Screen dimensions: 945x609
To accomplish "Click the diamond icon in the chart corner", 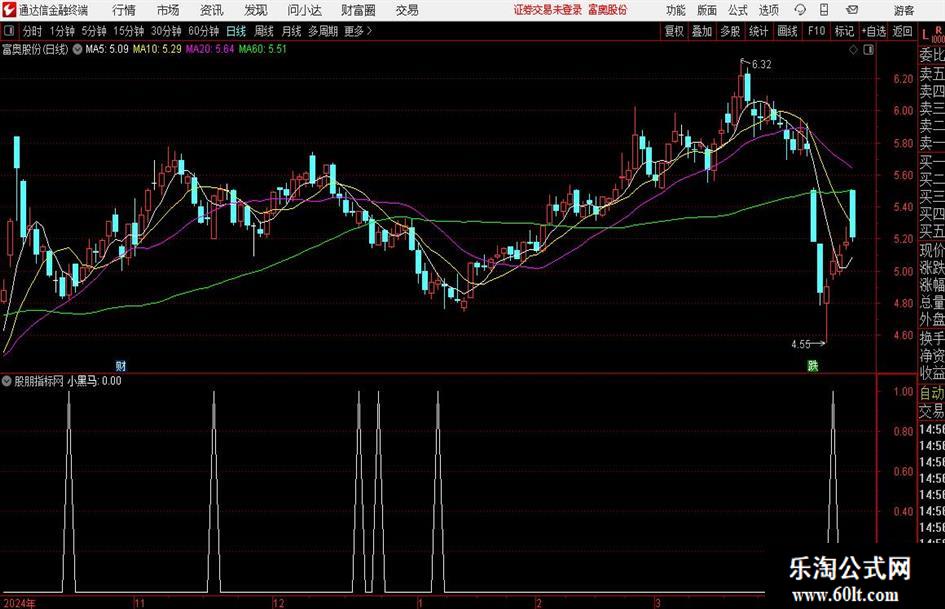I will click(x=853, y=50).
